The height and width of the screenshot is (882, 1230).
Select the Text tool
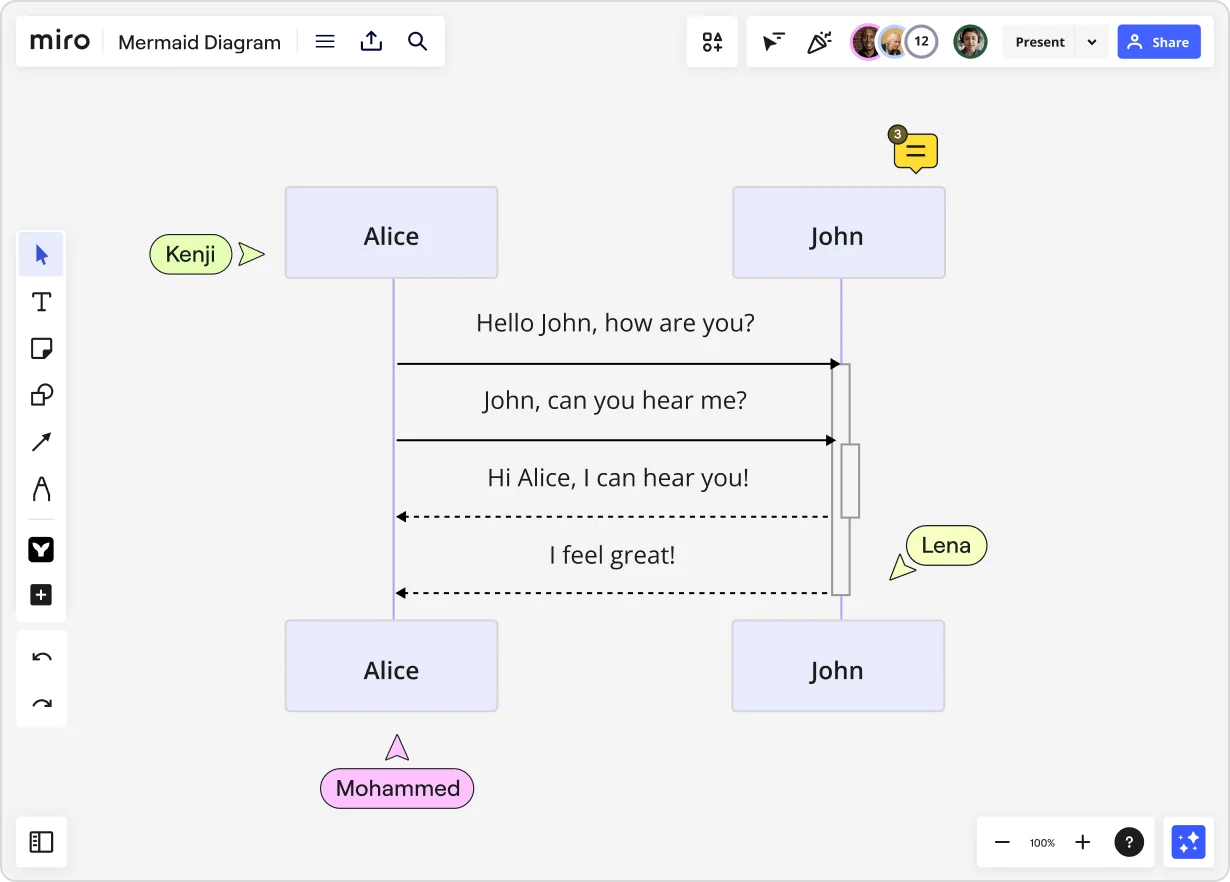pyautogui.click(x=41, y=301)
